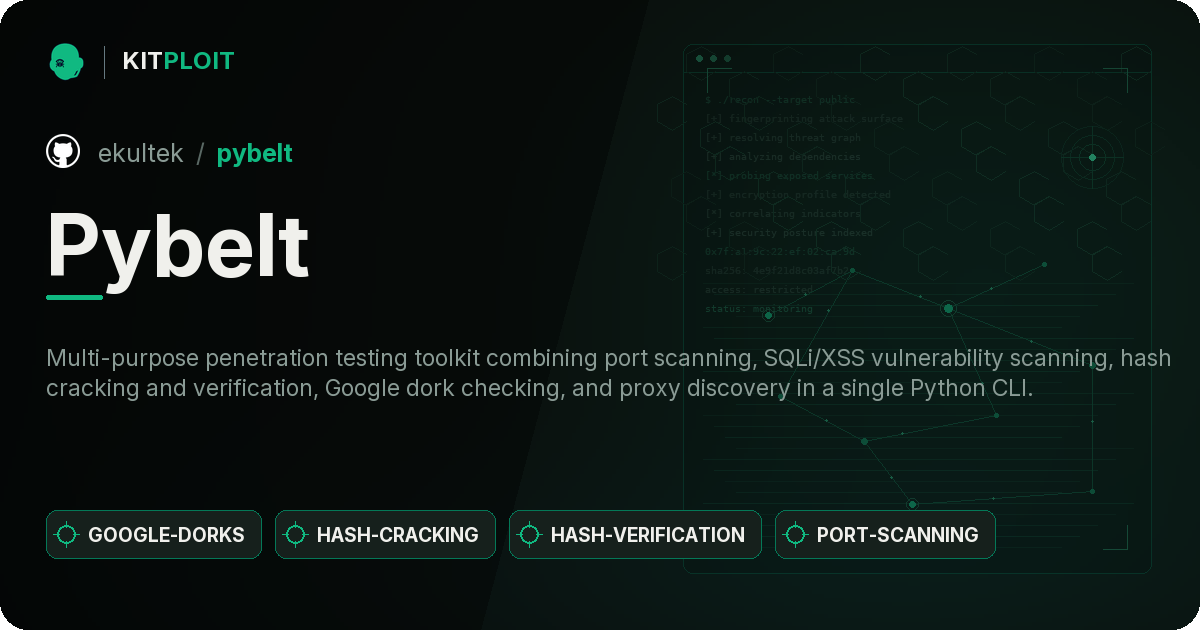Click the 'security posture indexed' terminal line
The width and height of the screenshot is (1200, 630).
(789, 233)
